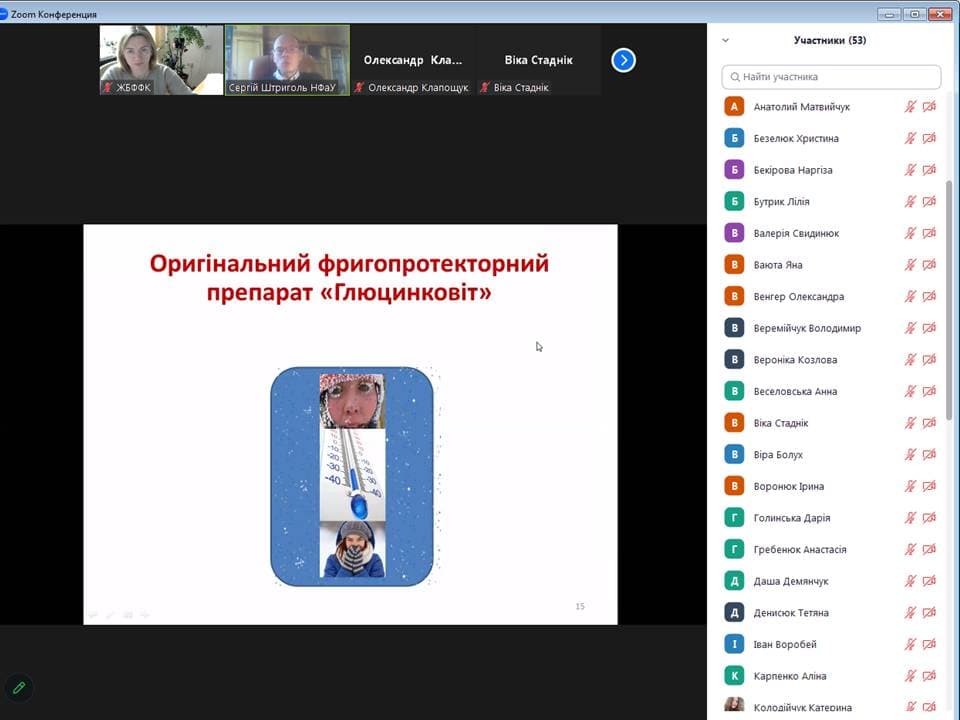
Task: Select participant Ваюта Яна in the list
Action: (830, 264)
